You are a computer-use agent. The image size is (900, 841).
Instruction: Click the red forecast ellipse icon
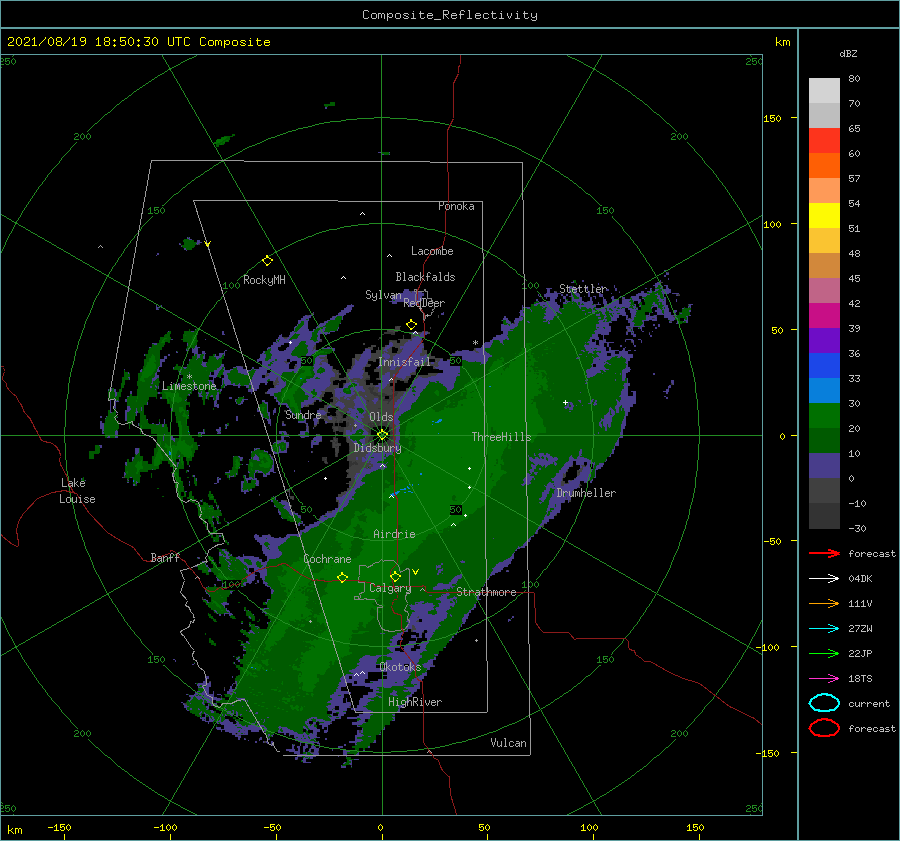click(x=824, y=728)
